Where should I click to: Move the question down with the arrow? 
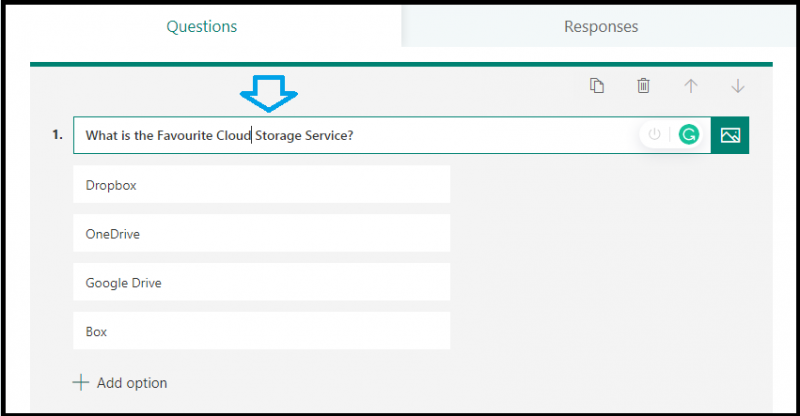[738, 86]
